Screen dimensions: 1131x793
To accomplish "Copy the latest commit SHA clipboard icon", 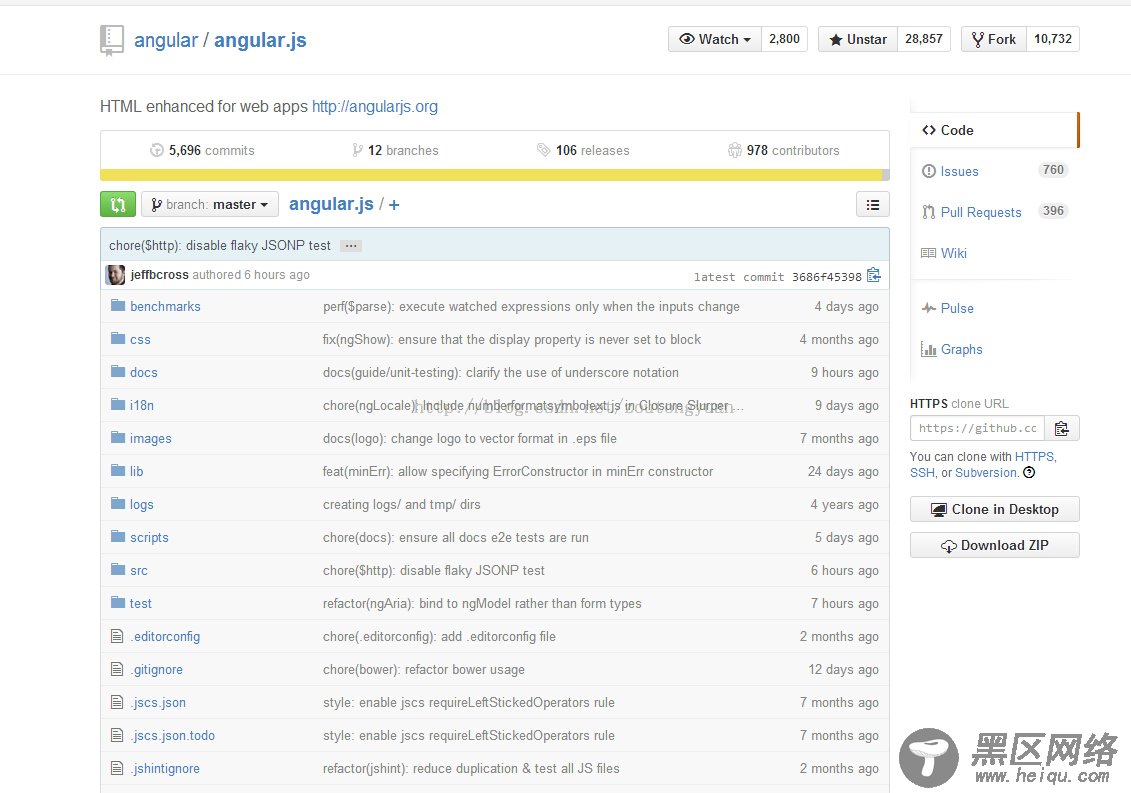I will click(x=873, y=275).
